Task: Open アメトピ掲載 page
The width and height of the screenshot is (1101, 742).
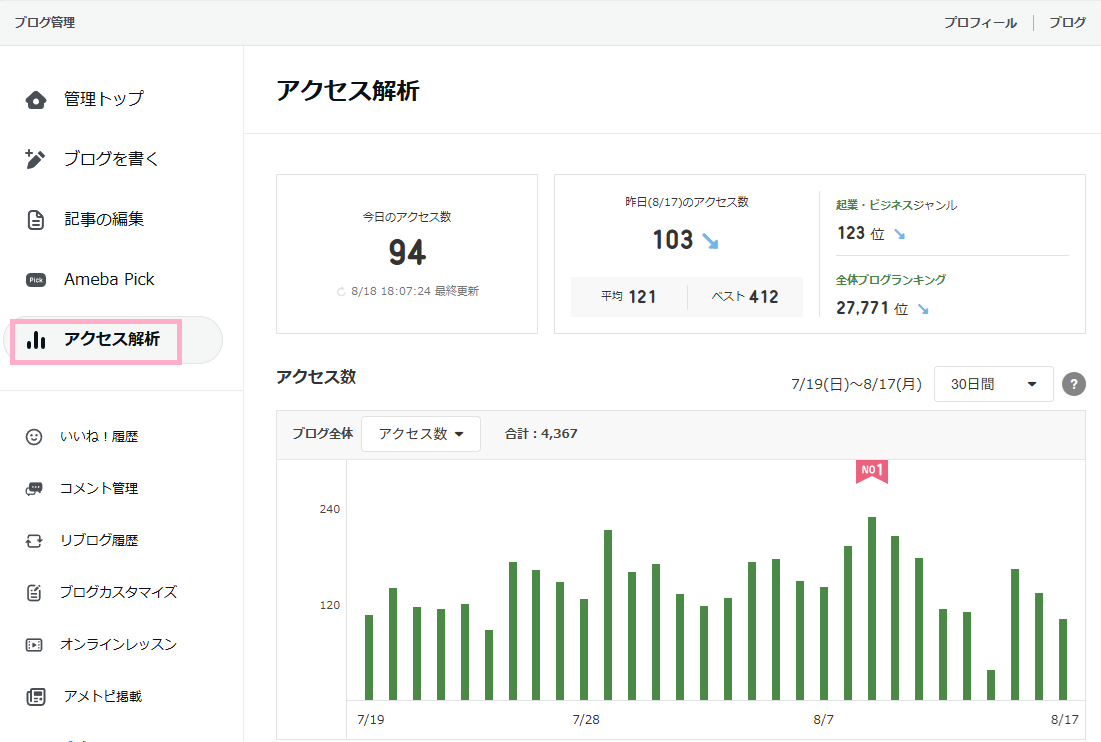Action: 103,696
